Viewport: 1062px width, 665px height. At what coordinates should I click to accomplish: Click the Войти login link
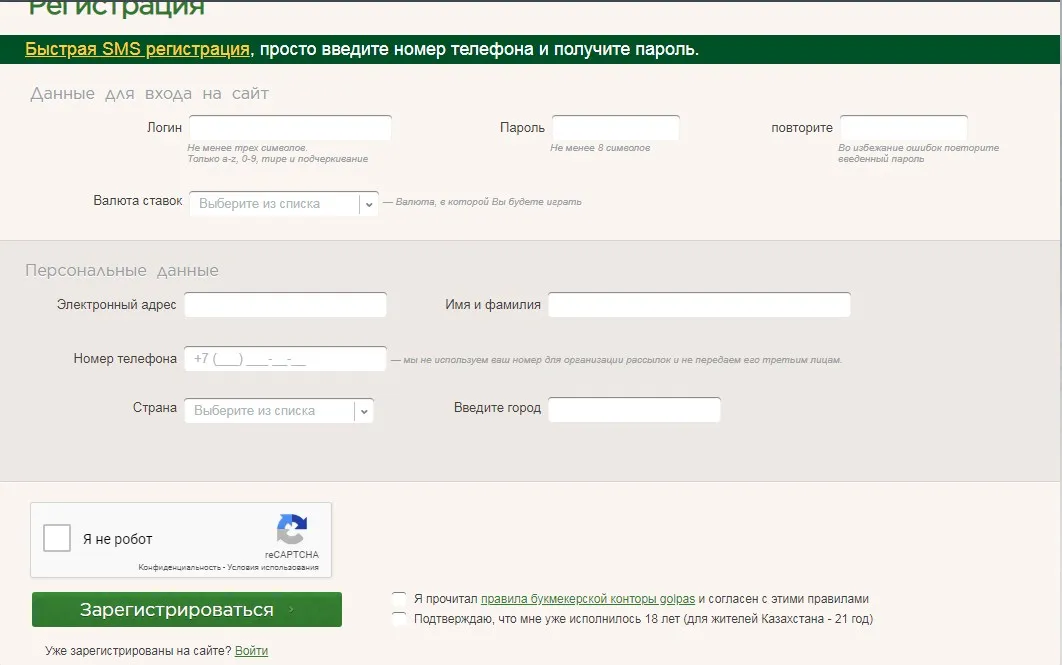251,651
